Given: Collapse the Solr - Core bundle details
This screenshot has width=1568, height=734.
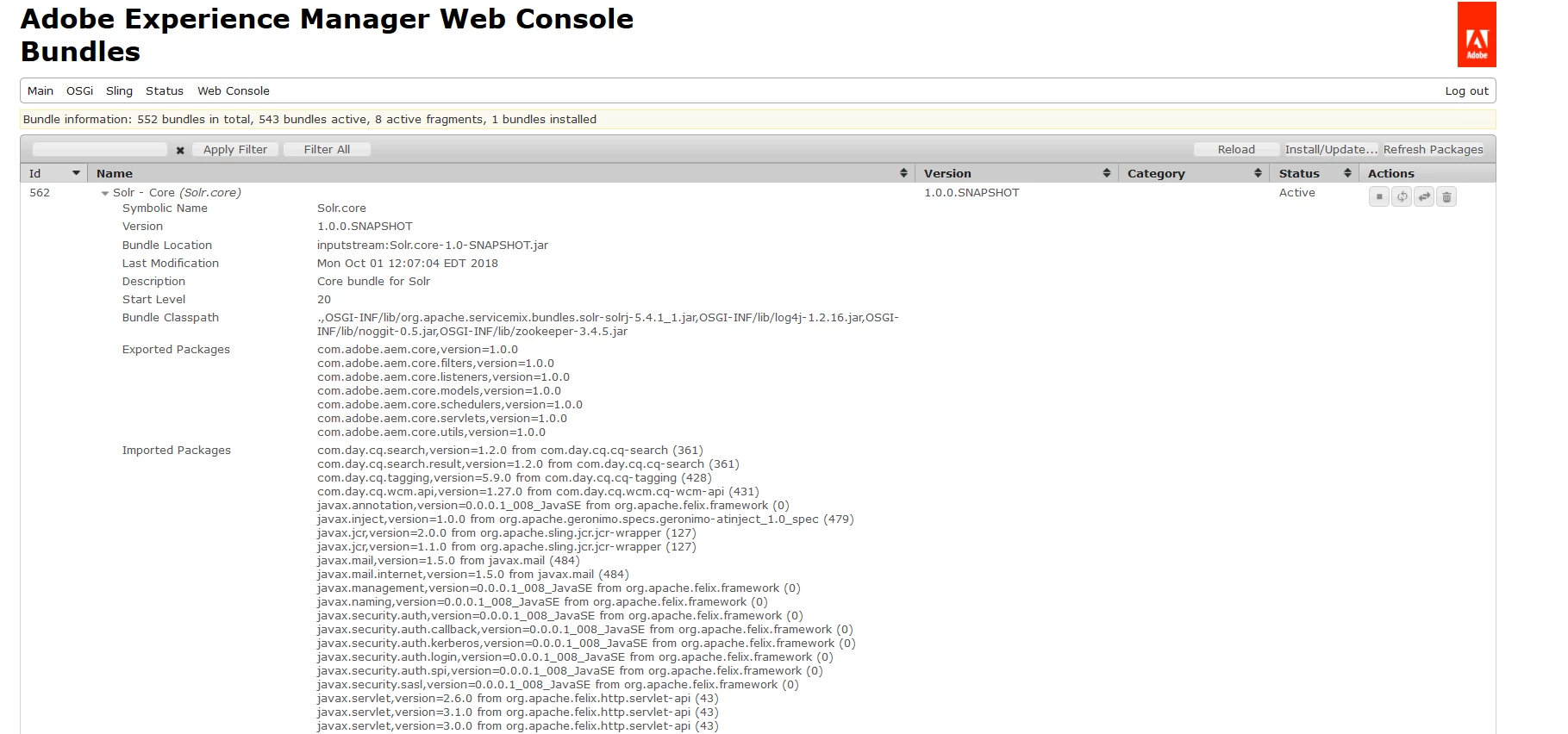Looking at the screenshot, I should tap(105, 193).
